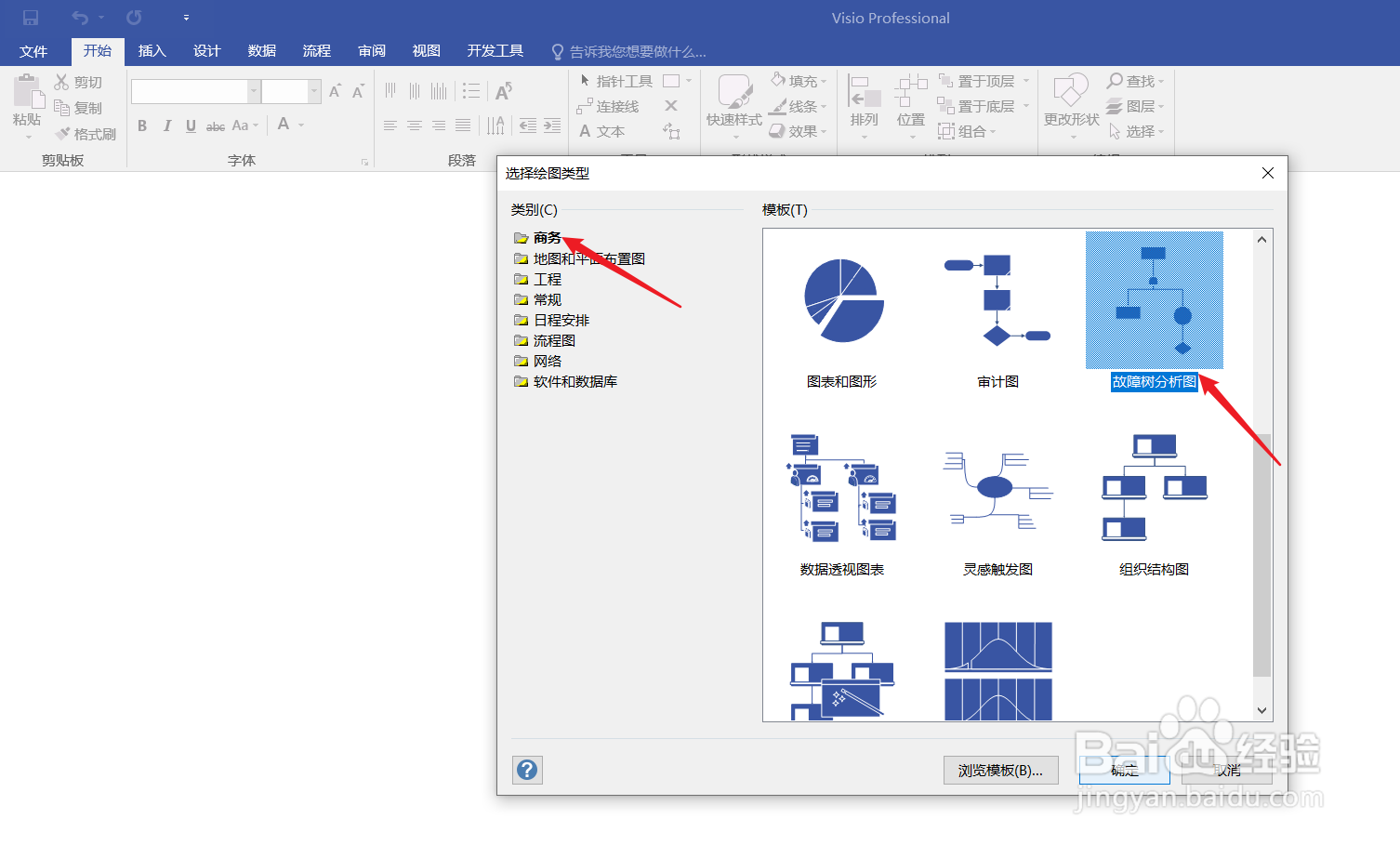The height and width of the screenshot is (845, 1400).
Task: Toggle strikethrough abc formatting
Action: coord(216,125)
